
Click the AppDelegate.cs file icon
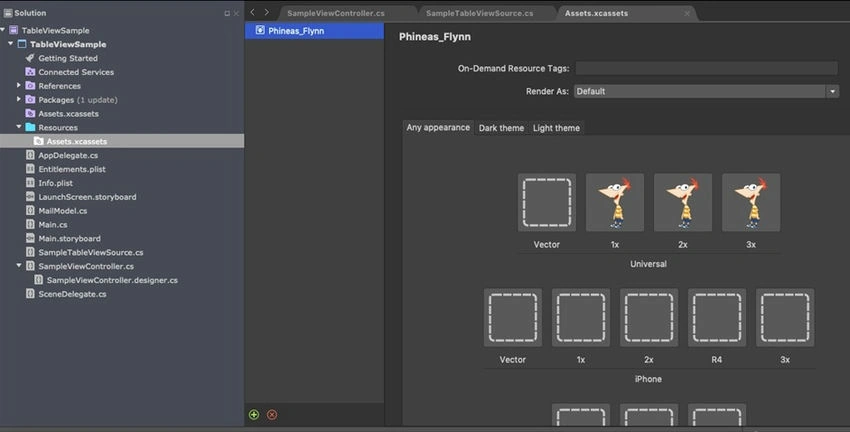click(x=30, y=155)
